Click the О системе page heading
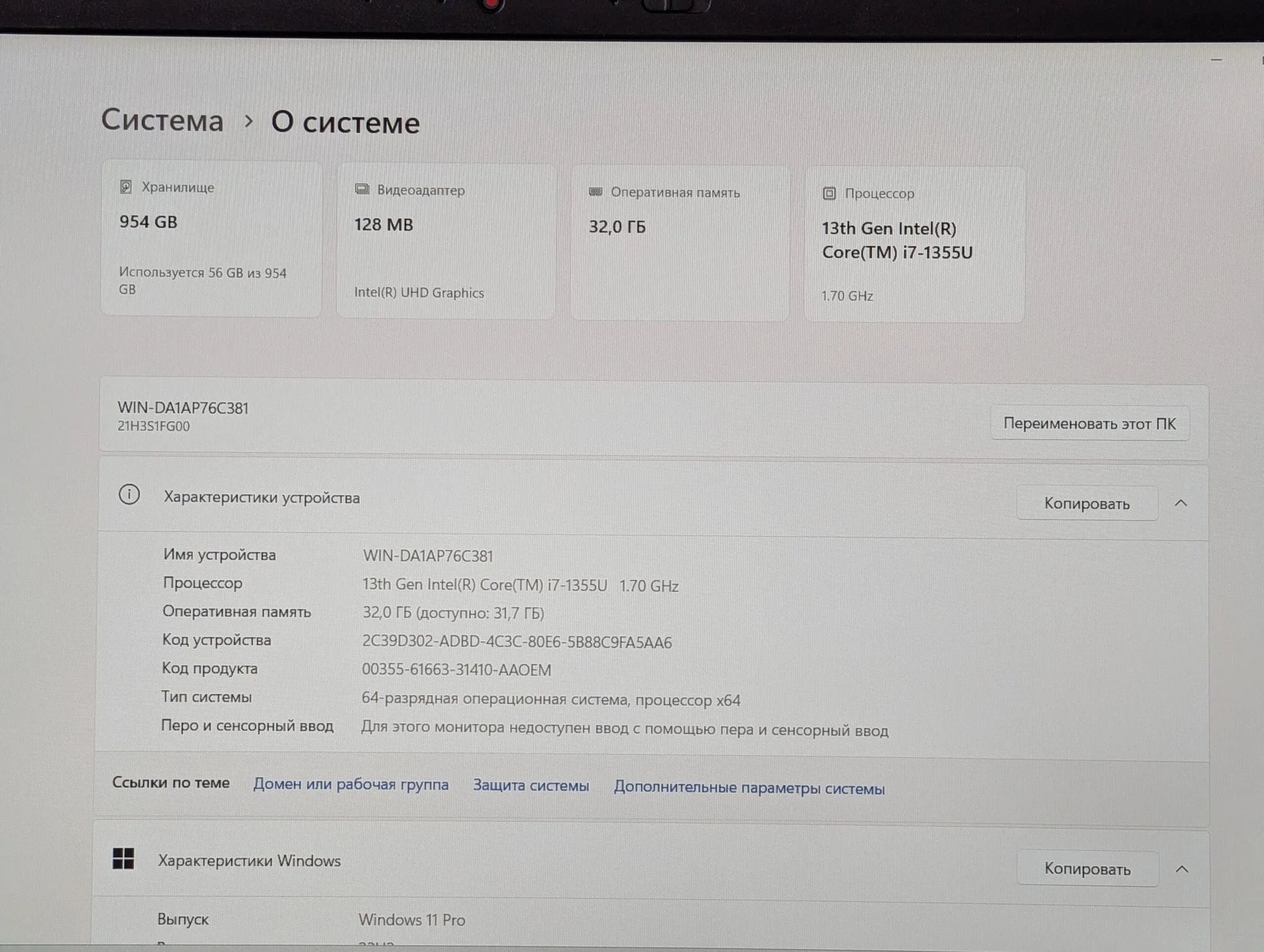 coord(345,122)
